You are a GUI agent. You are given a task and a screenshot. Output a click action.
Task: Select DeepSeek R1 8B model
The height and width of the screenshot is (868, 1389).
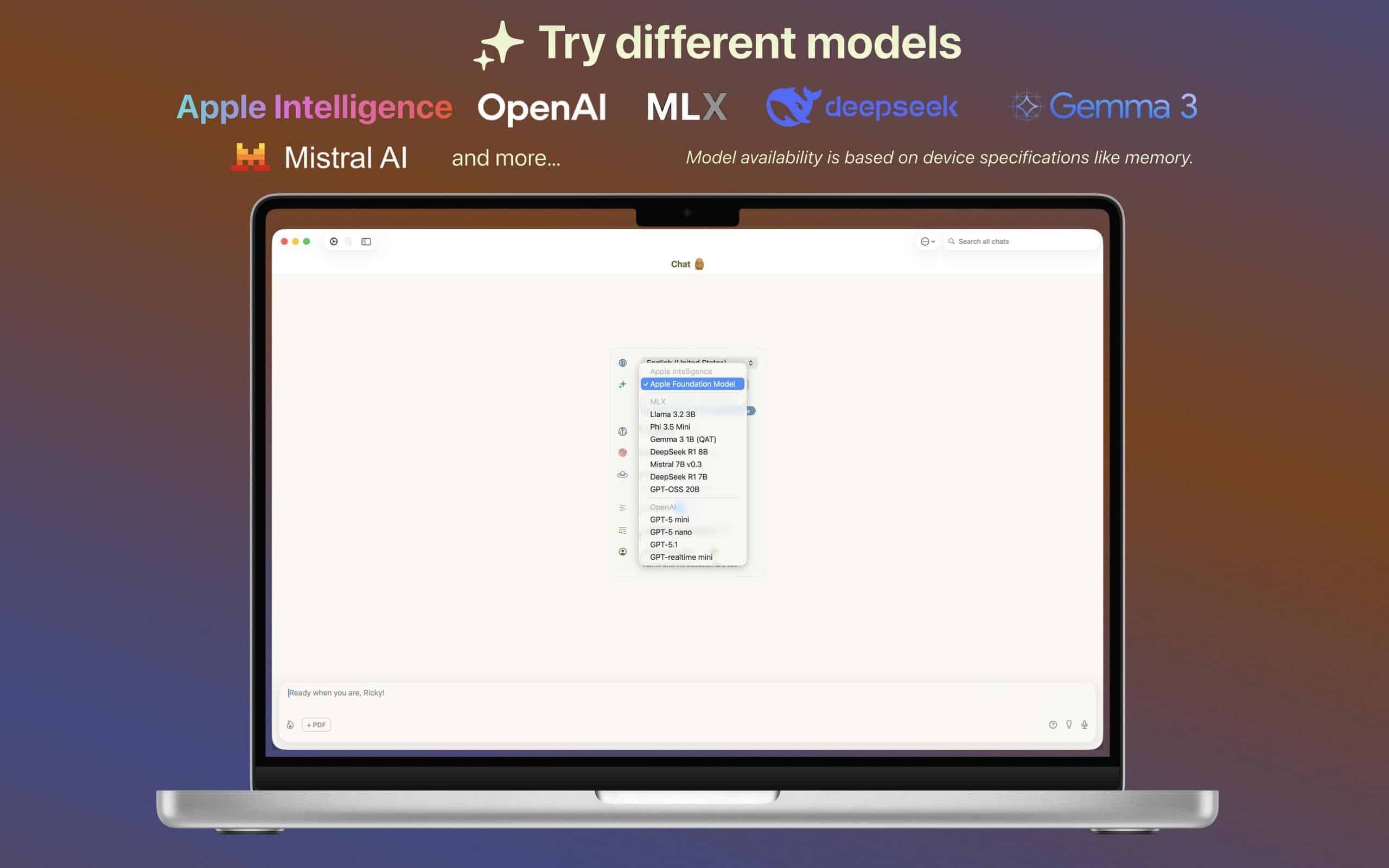pyautogui.click(x=678, y=452)
